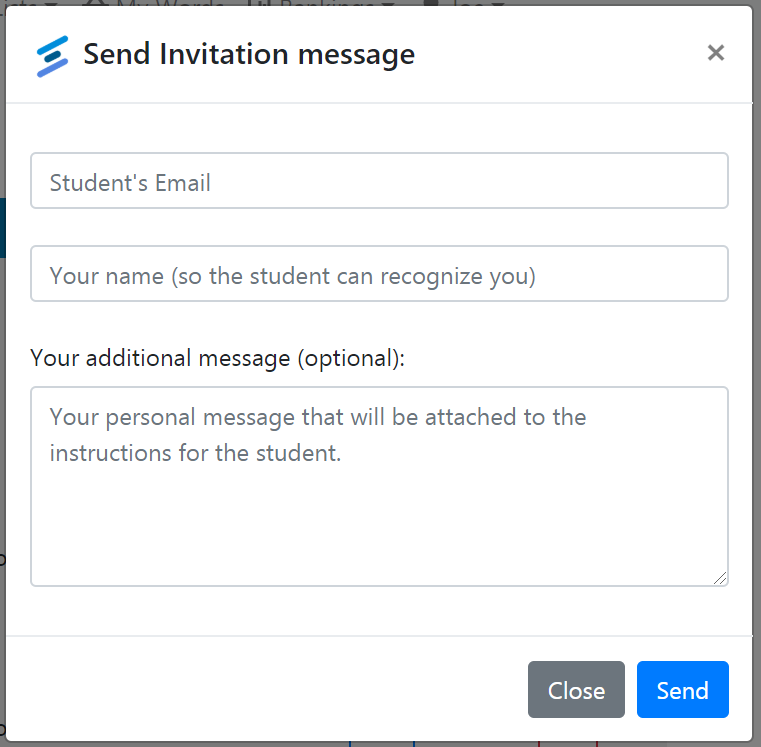Click the text area resize grip icon
The width and height of the screenshot is (761, 747).
coord(720,578)
